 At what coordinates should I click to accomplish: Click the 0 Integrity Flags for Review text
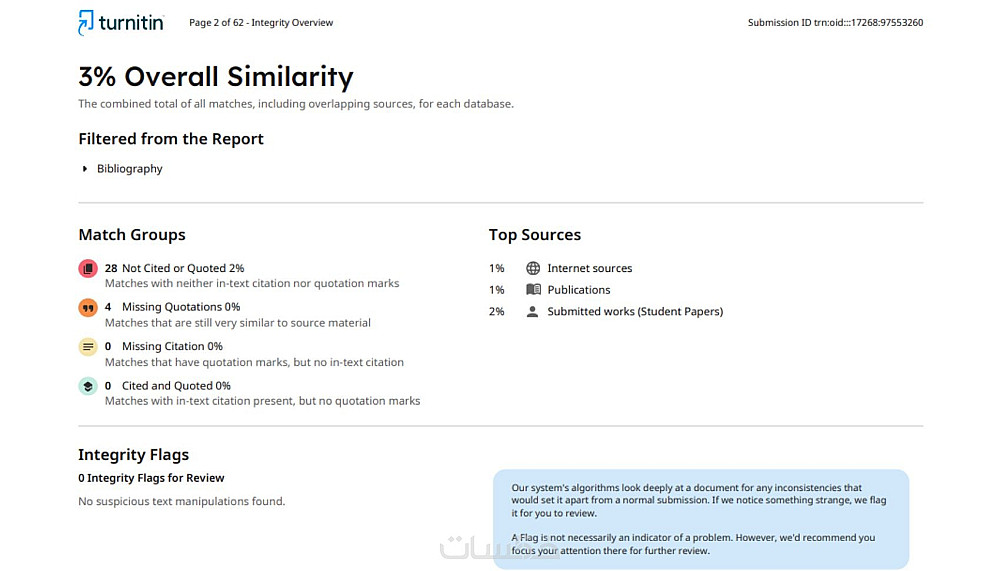point(151,478)
